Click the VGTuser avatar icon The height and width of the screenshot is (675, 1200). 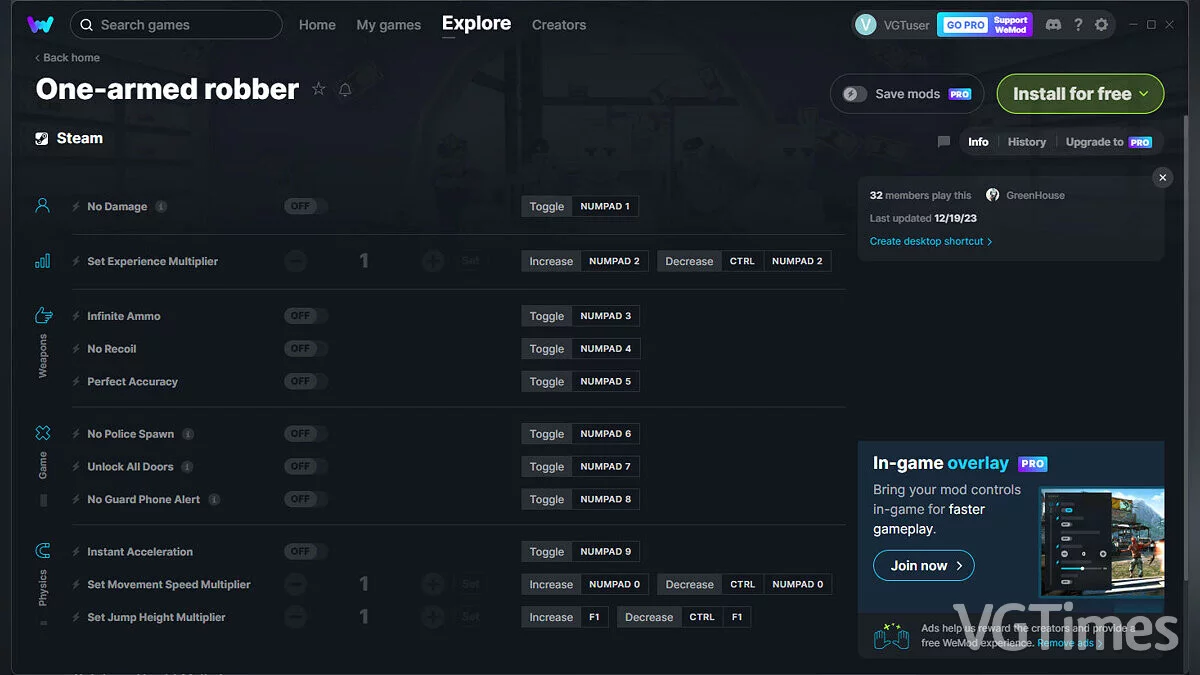(866, 25)
